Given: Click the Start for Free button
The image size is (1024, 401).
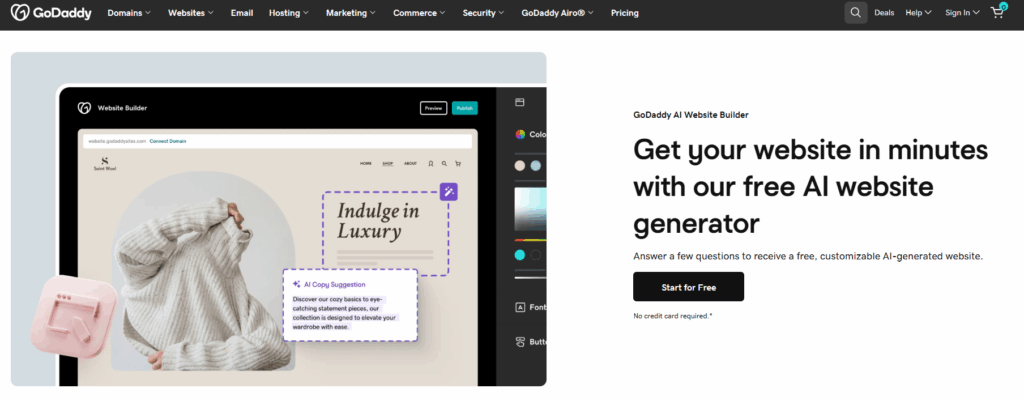Looking at the screenshot, I should click(x=688, y=287).
